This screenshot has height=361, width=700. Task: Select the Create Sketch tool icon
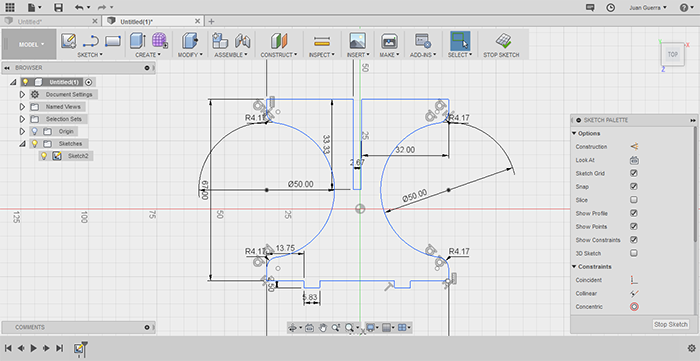[x=69, y=41]
